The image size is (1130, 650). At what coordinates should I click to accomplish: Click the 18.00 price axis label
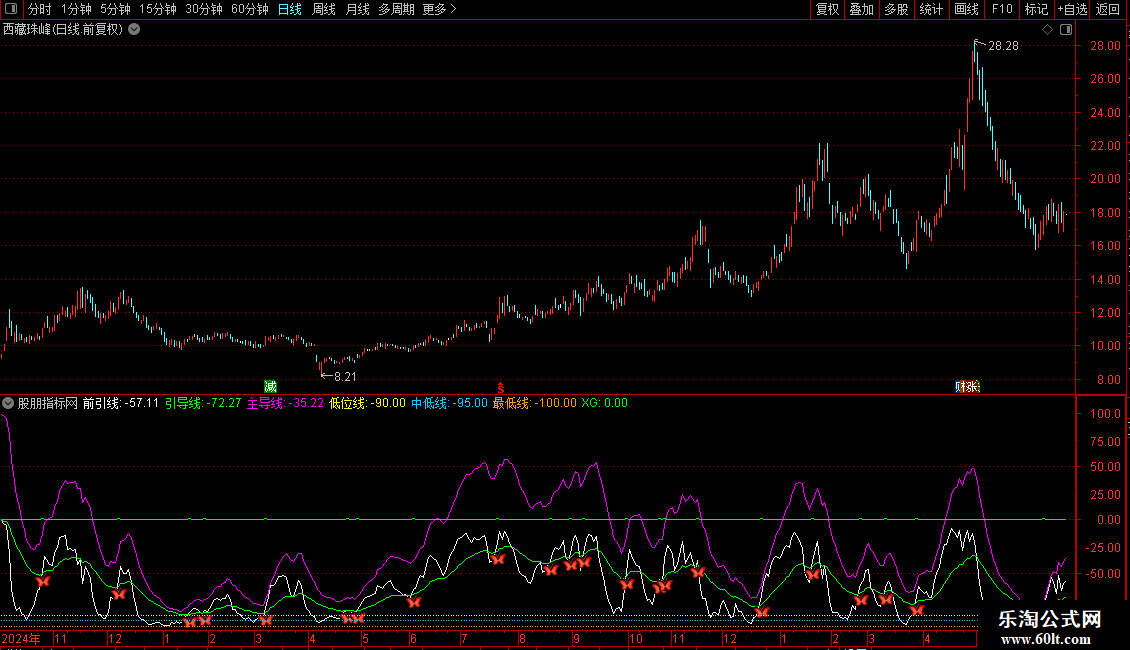tap(1105, 213)
